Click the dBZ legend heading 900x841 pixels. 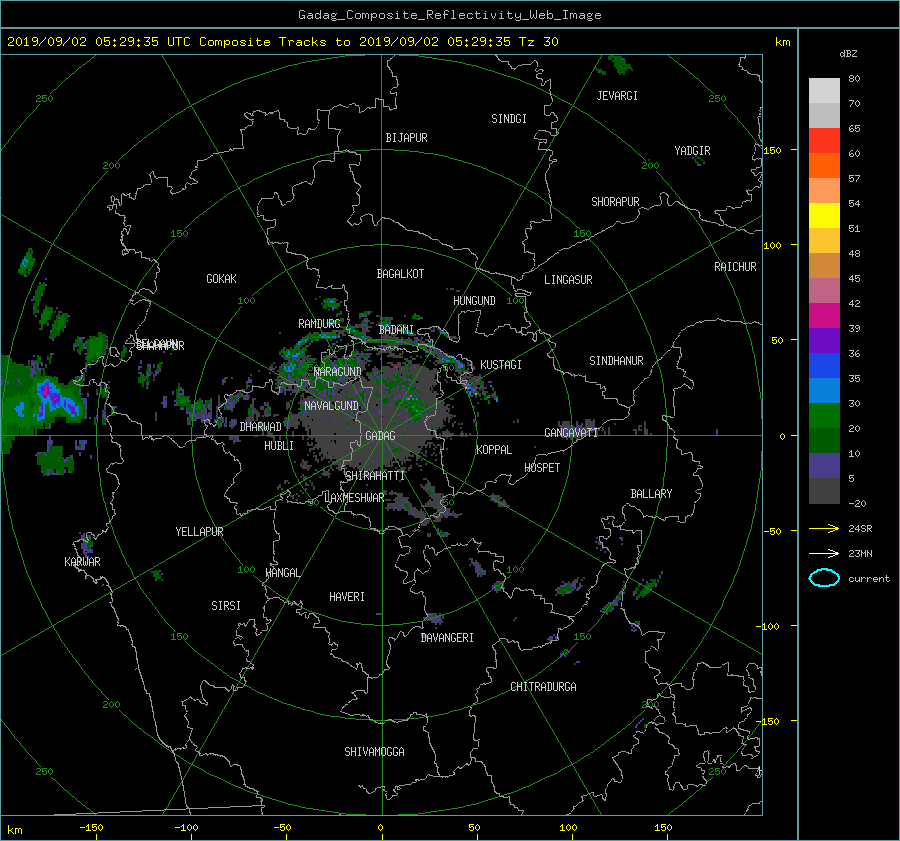pyautogui.click(x=848, y=54)
